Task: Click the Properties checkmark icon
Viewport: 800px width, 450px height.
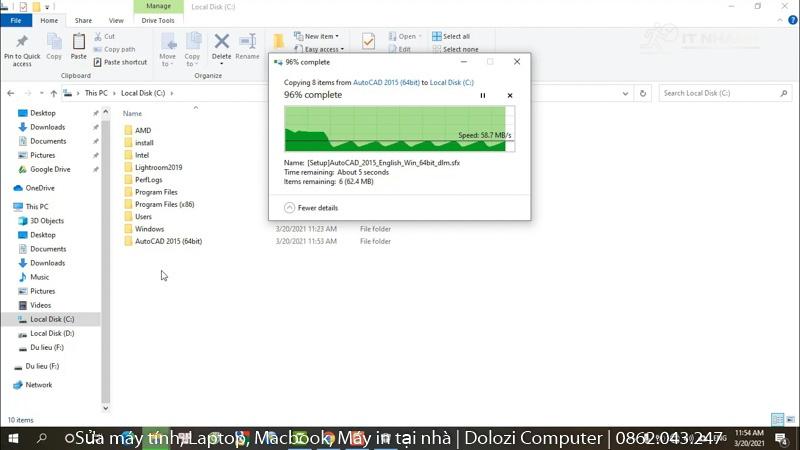Action: tap(368, 41)
